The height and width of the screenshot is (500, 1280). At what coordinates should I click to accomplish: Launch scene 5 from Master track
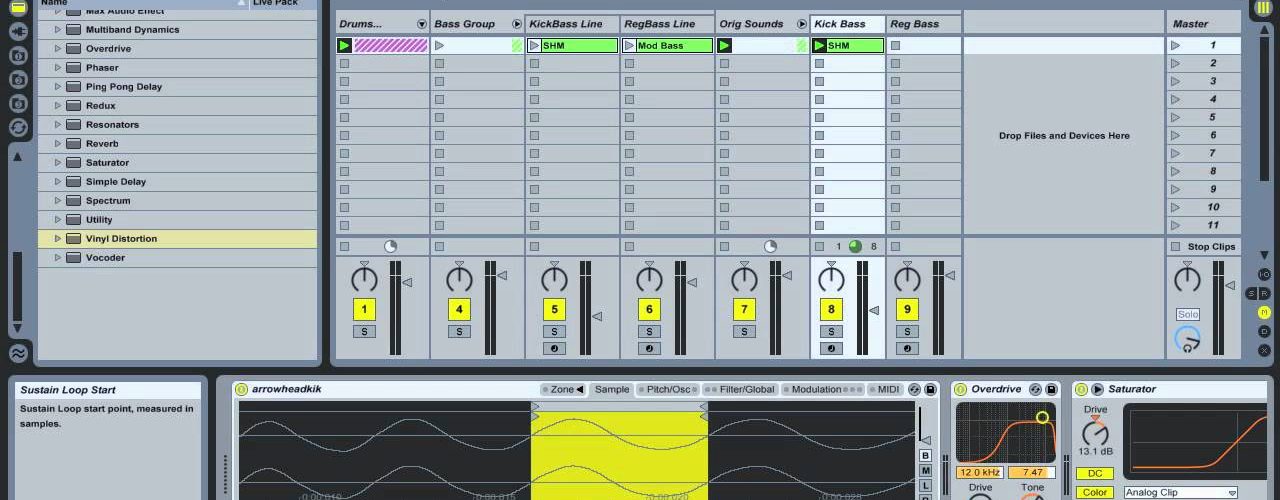coord(1175,117)
